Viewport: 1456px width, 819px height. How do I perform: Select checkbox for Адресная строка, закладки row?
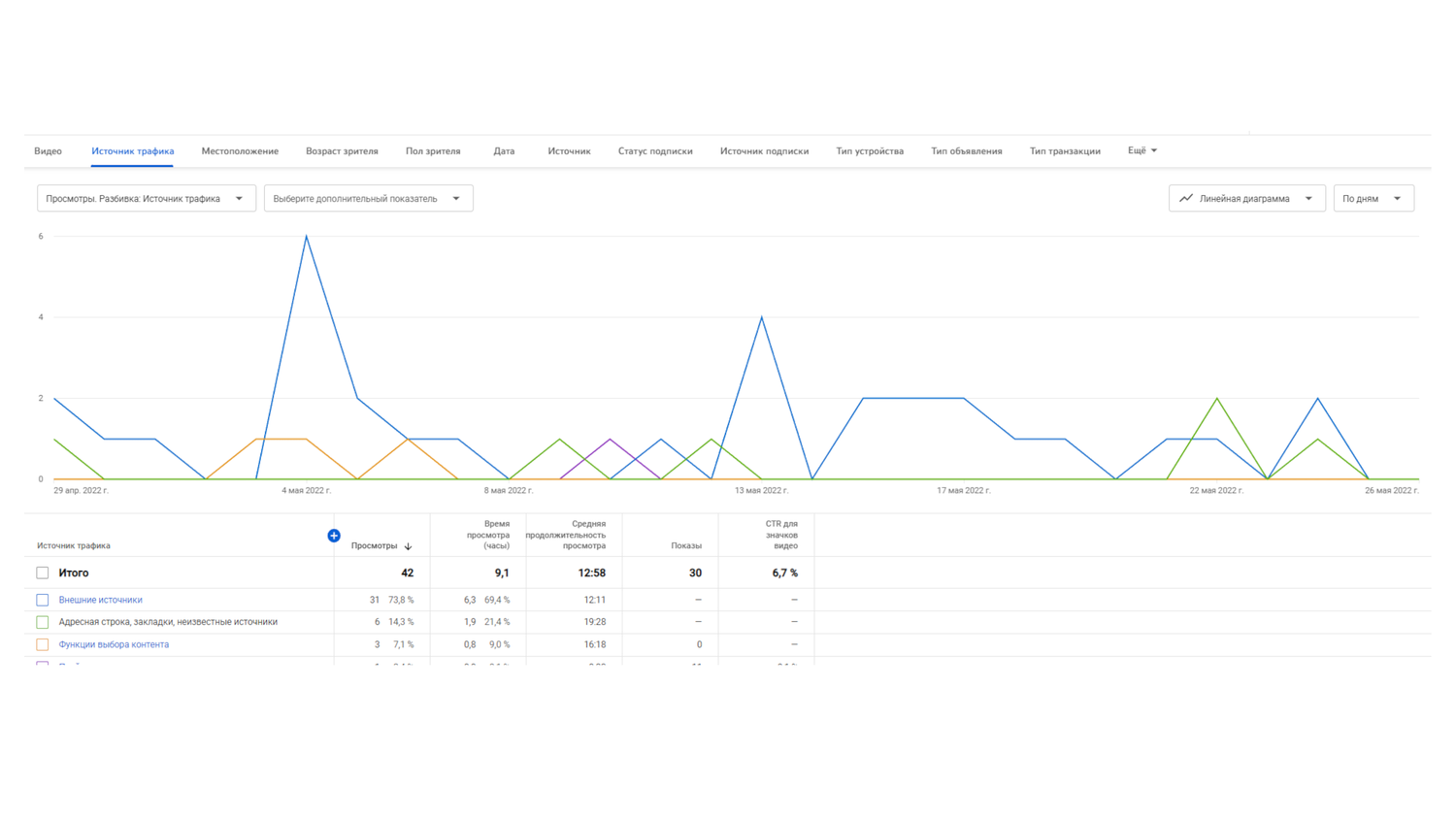tap(43, 622)
